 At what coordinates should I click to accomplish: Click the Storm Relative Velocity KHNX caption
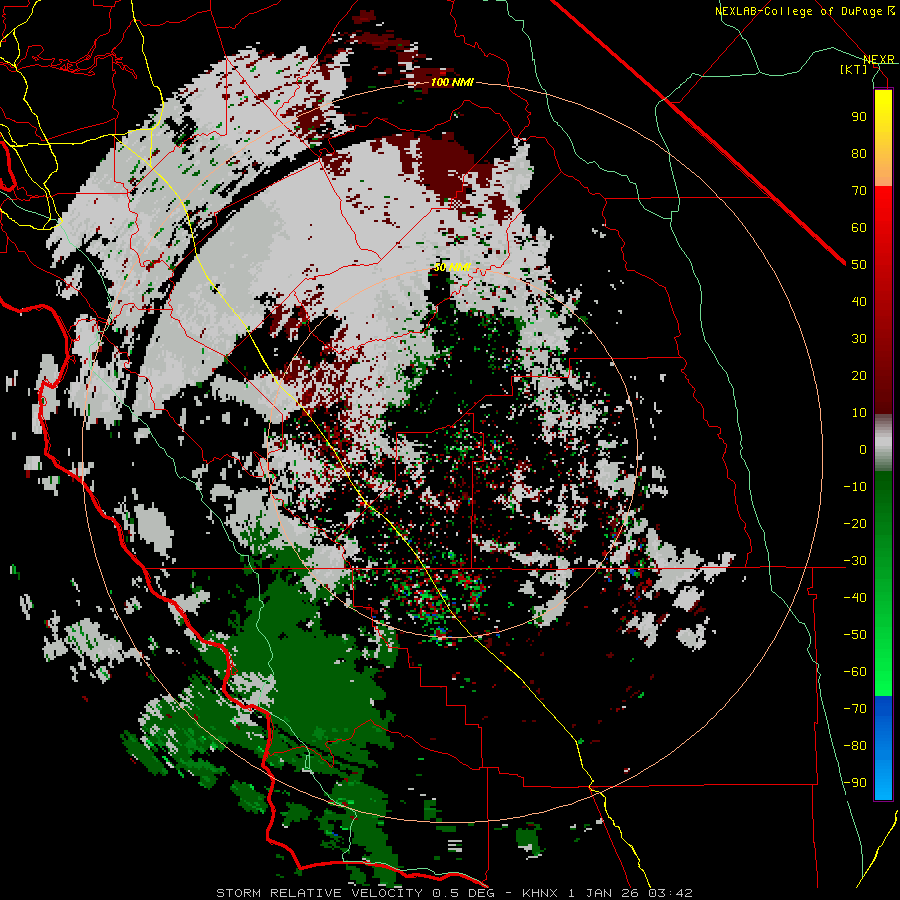click(454, 893)
